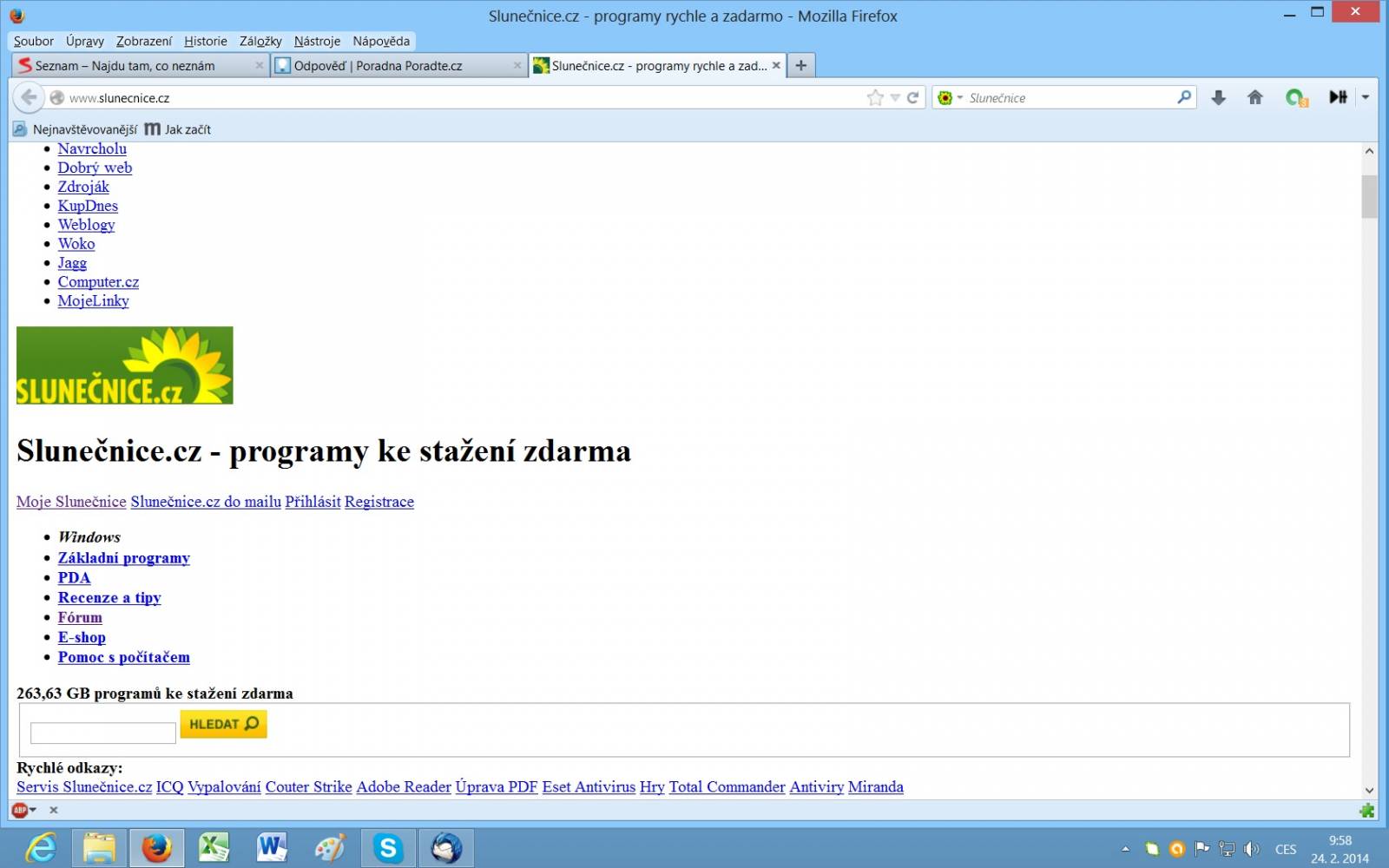
Task: Click the media skip toolbar icon
Action: (1338, 97)
